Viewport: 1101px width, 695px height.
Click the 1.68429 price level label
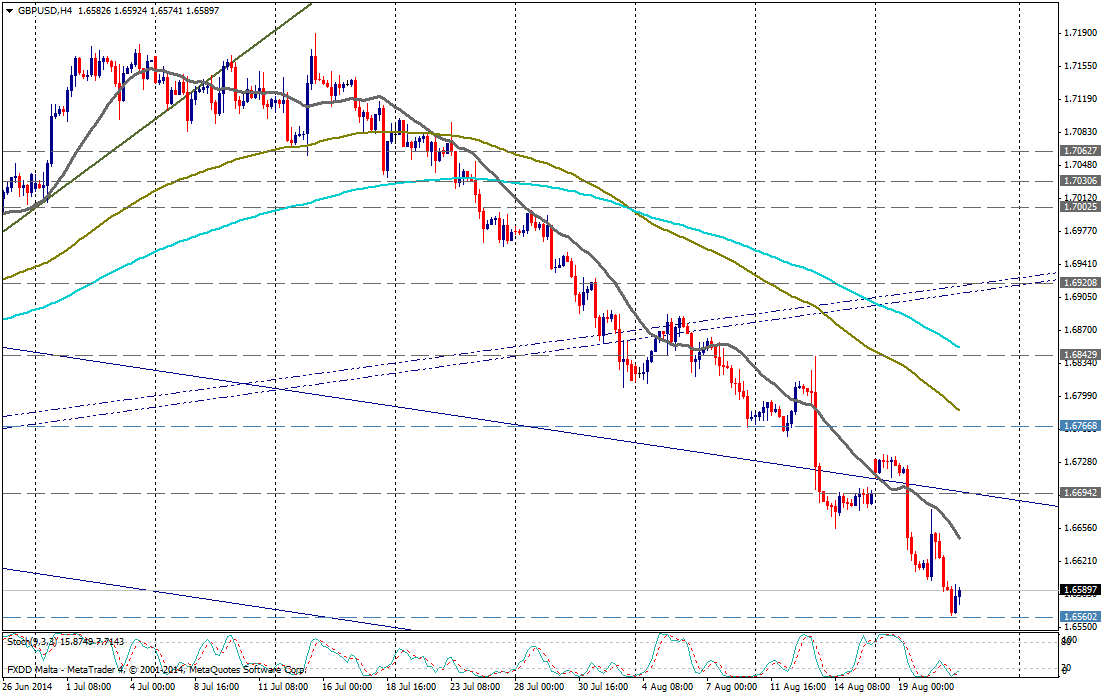coord(1080,354)
